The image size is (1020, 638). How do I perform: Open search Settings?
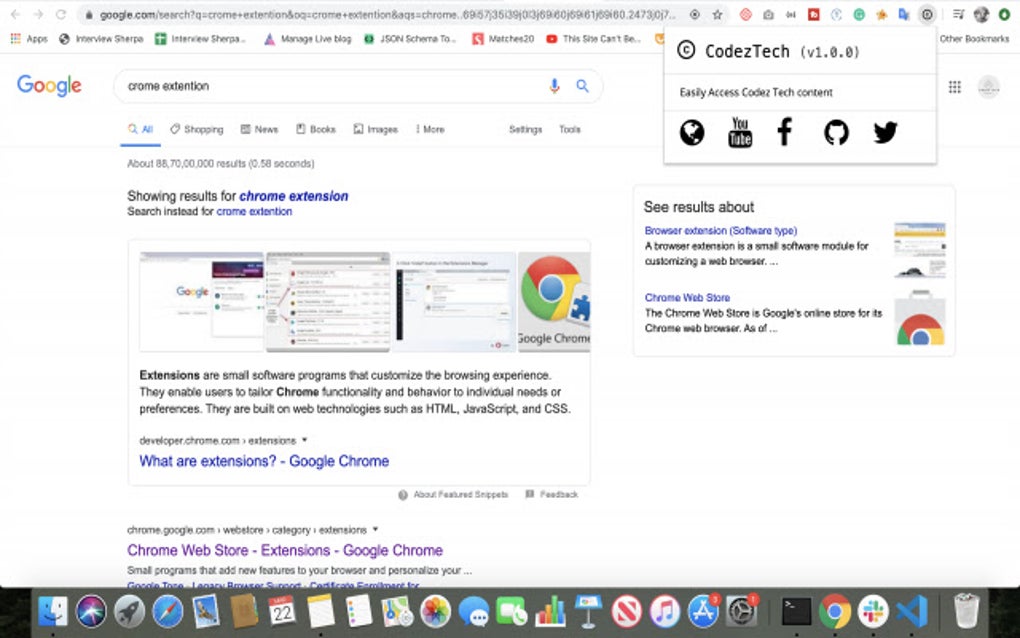525,129
